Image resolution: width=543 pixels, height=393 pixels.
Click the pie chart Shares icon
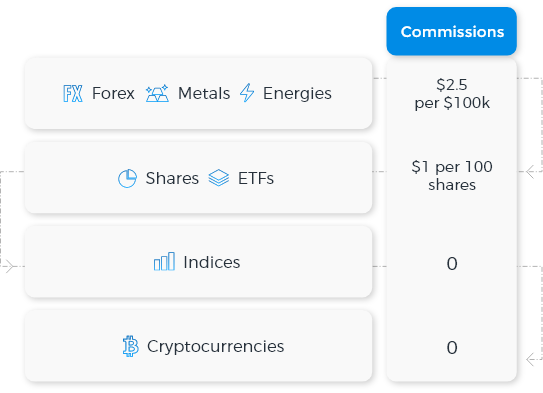click(x=127, y=178)
